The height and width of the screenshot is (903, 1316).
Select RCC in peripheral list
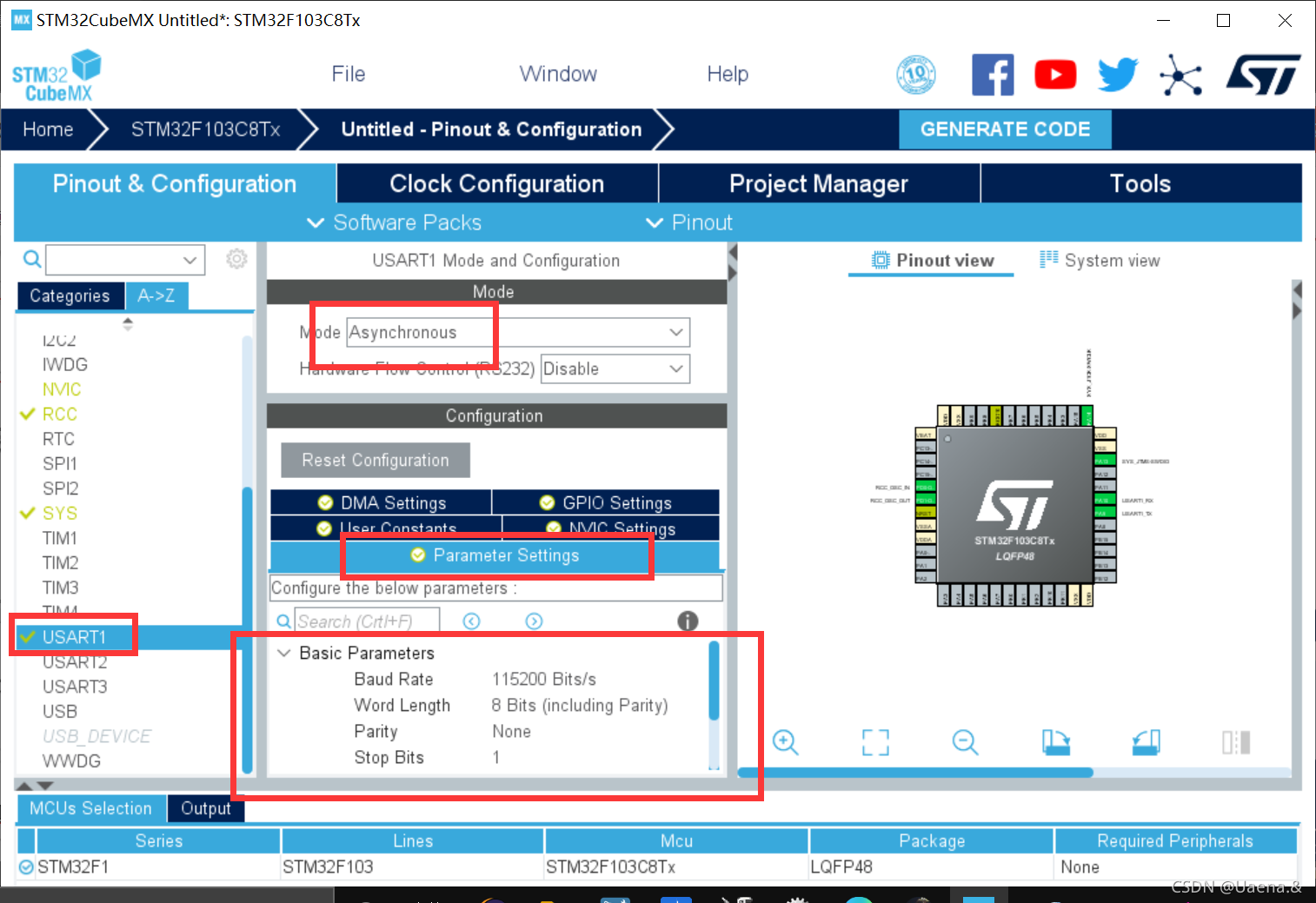(60, 414)
